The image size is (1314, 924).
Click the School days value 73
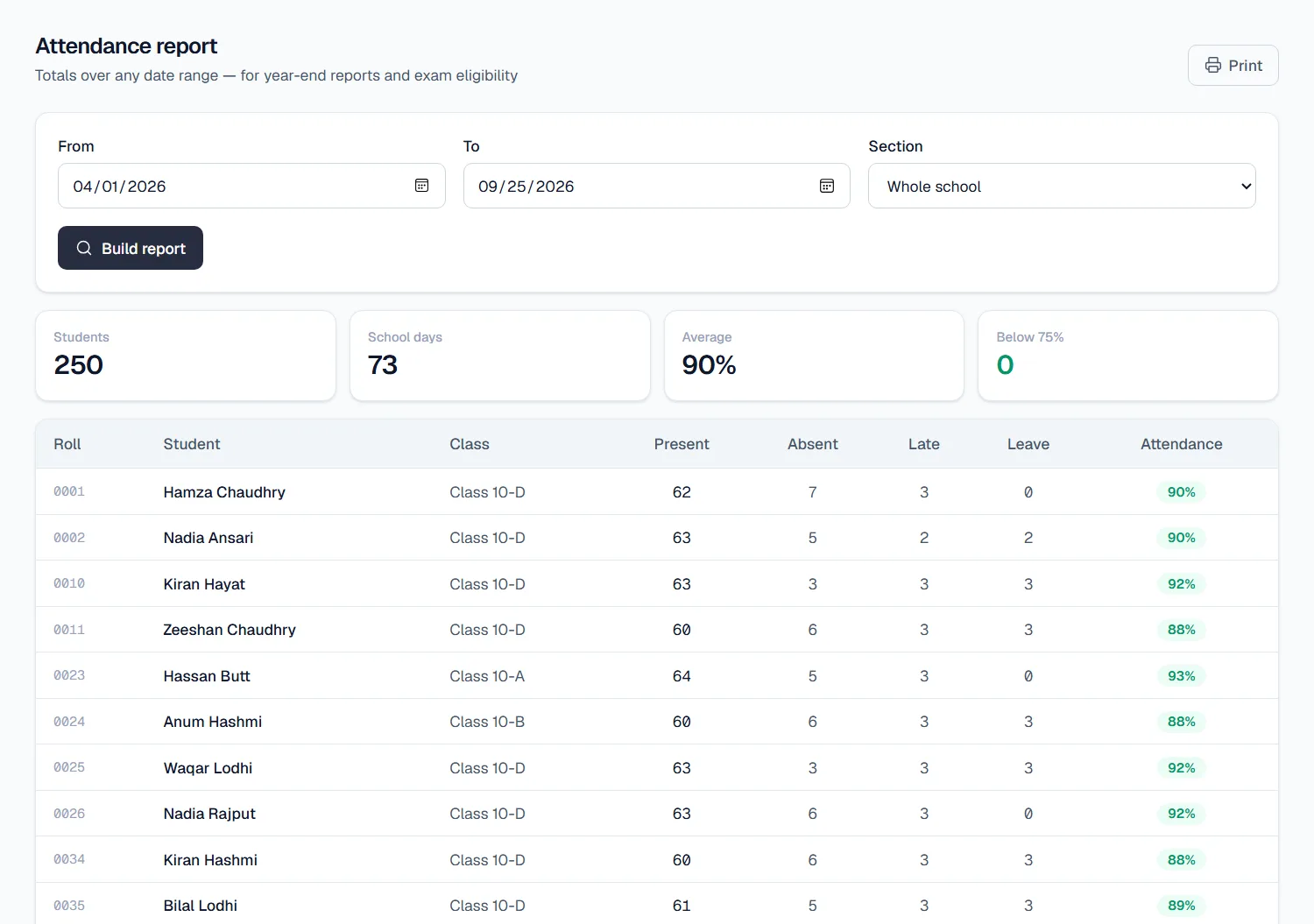tap(383, 364)
